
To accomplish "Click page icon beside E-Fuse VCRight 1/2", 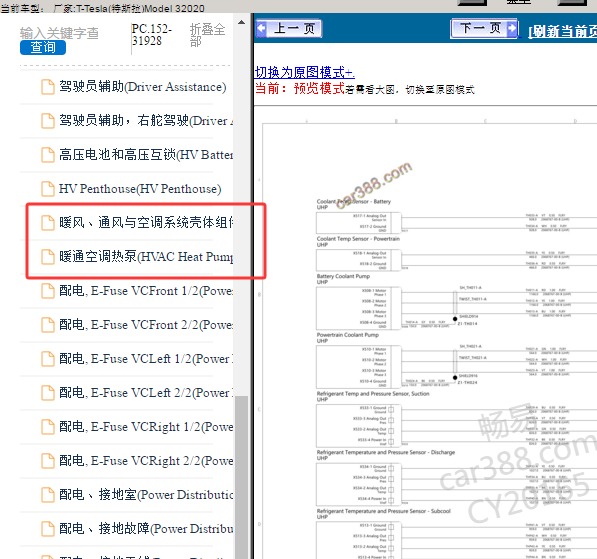I will pos(48,426).
